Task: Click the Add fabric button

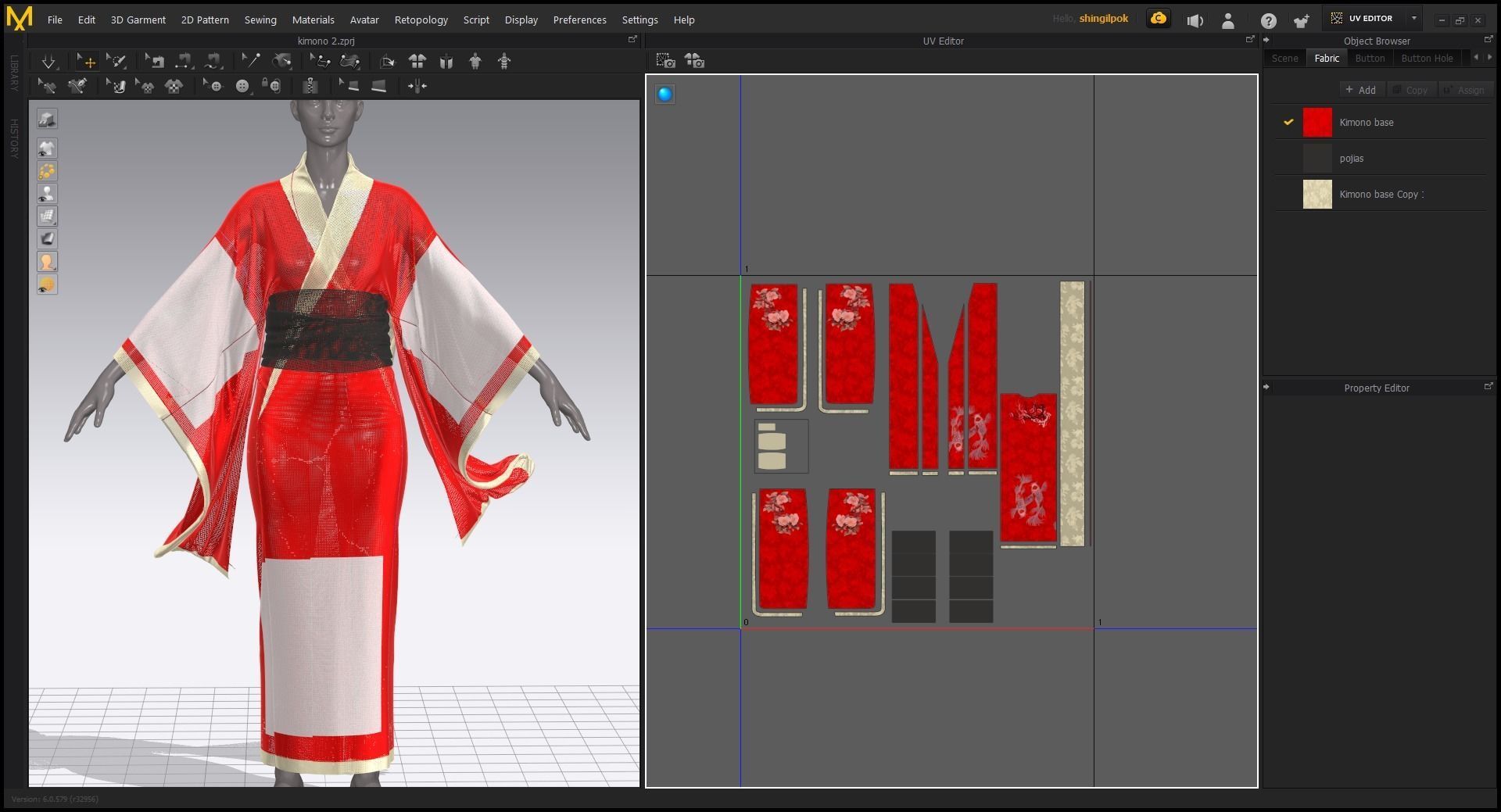Action: pyautogui.click(x=1361, y=90)
